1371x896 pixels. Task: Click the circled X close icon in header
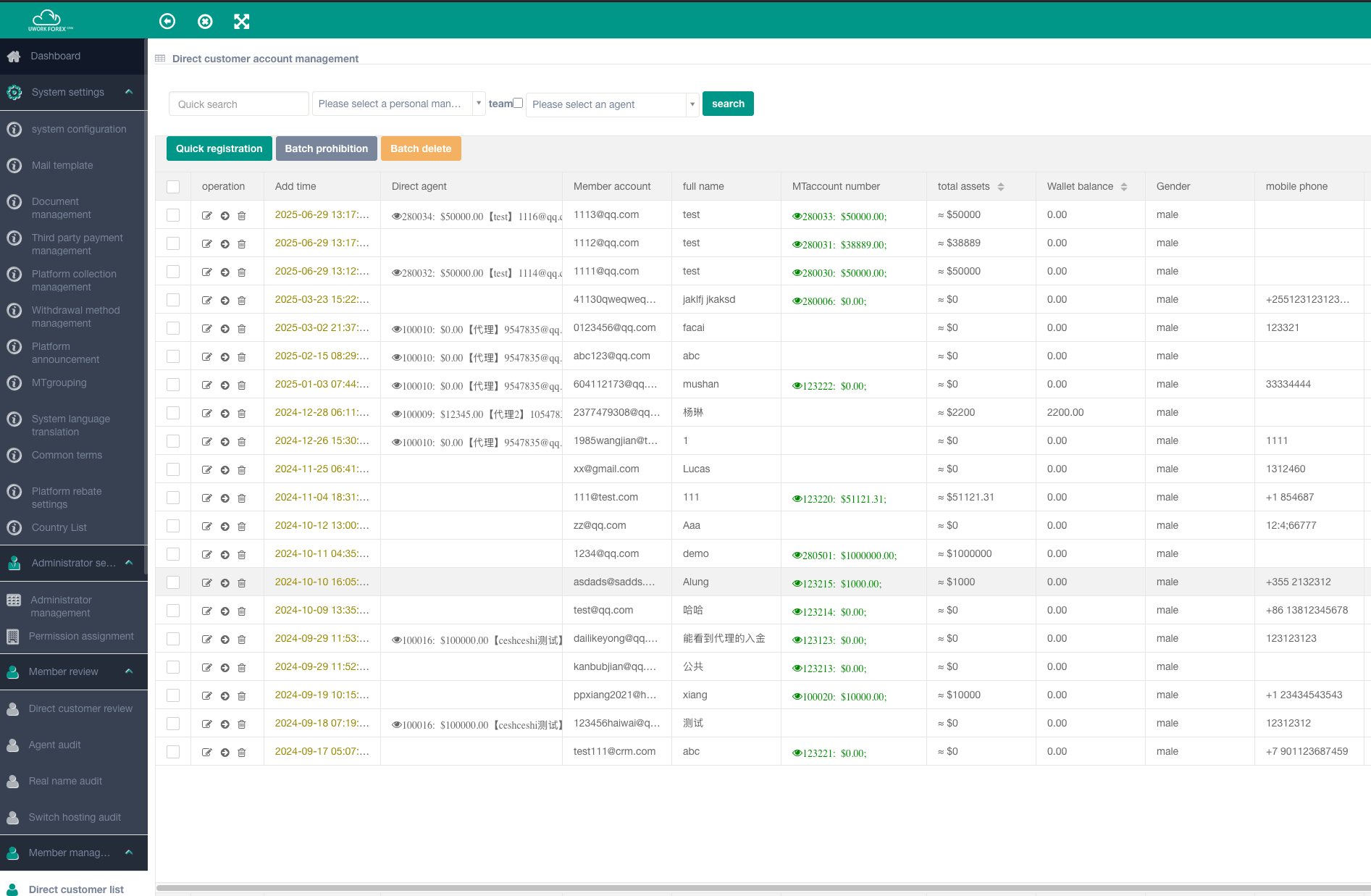[205, 22]
